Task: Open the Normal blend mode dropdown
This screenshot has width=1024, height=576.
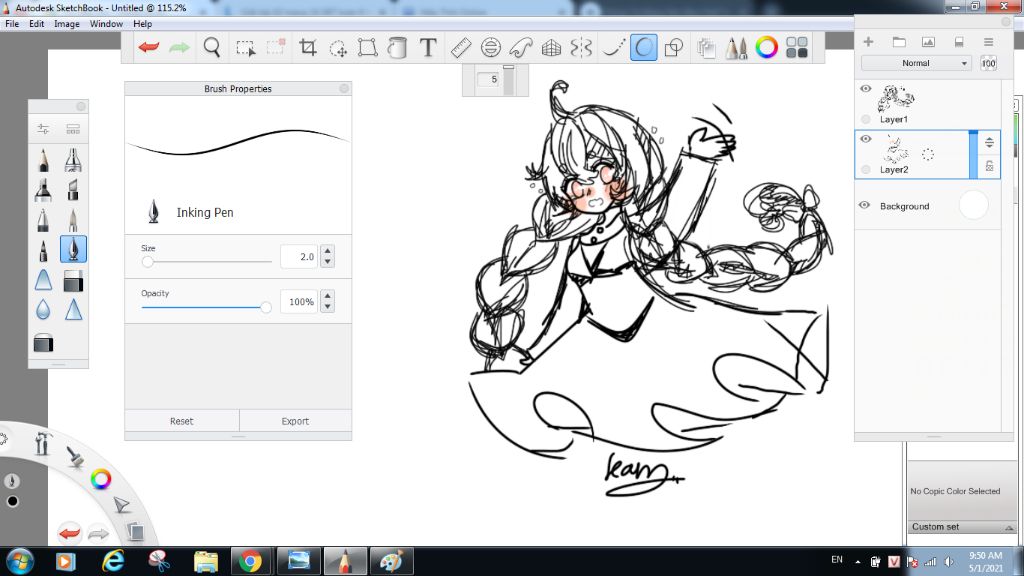Action: 916,63
